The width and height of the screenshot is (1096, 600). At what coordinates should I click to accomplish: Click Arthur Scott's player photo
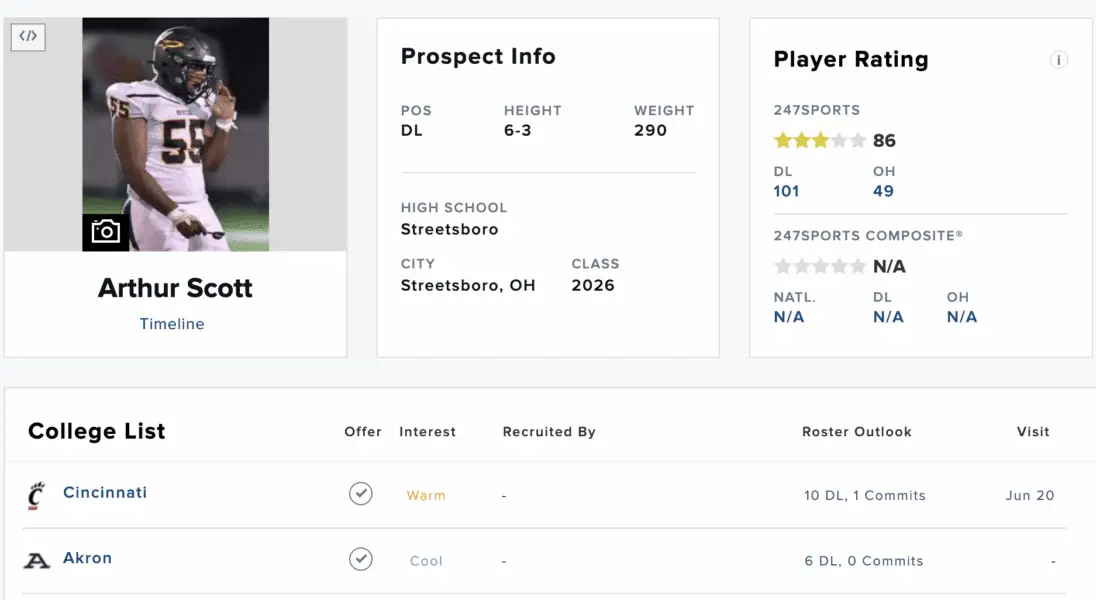click(175, 130)
